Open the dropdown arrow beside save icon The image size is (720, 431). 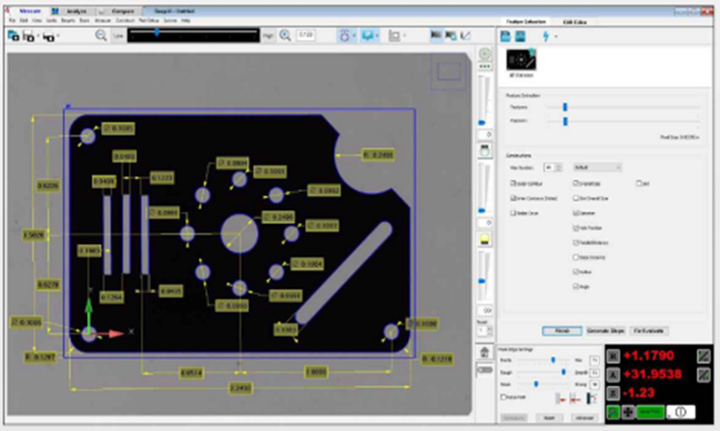pyautogui.click(x=38, y=36)
